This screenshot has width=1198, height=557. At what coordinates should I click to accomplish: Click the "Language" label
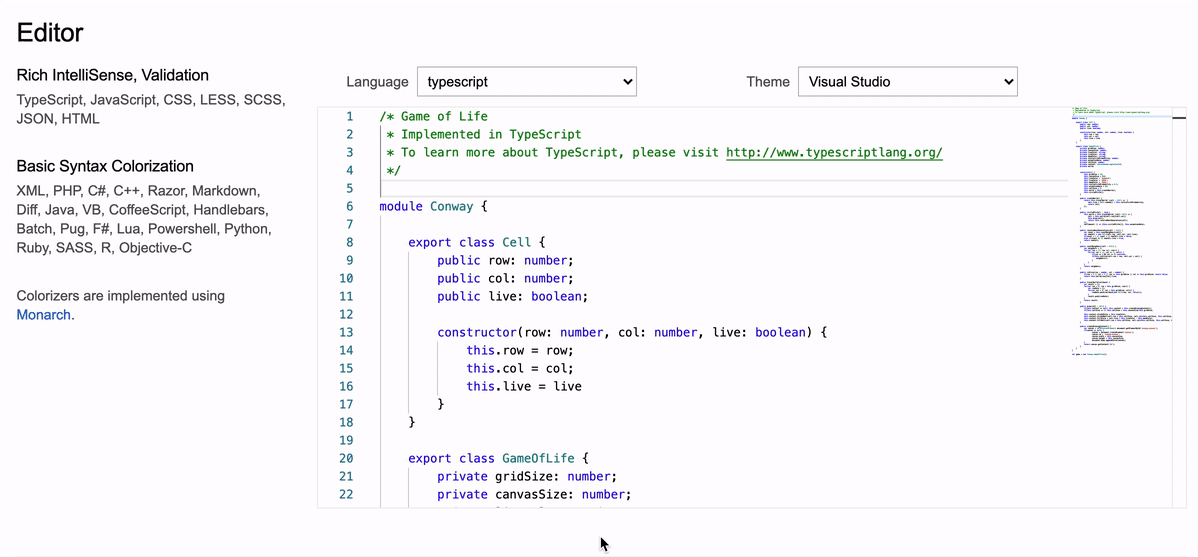[377, 82]
